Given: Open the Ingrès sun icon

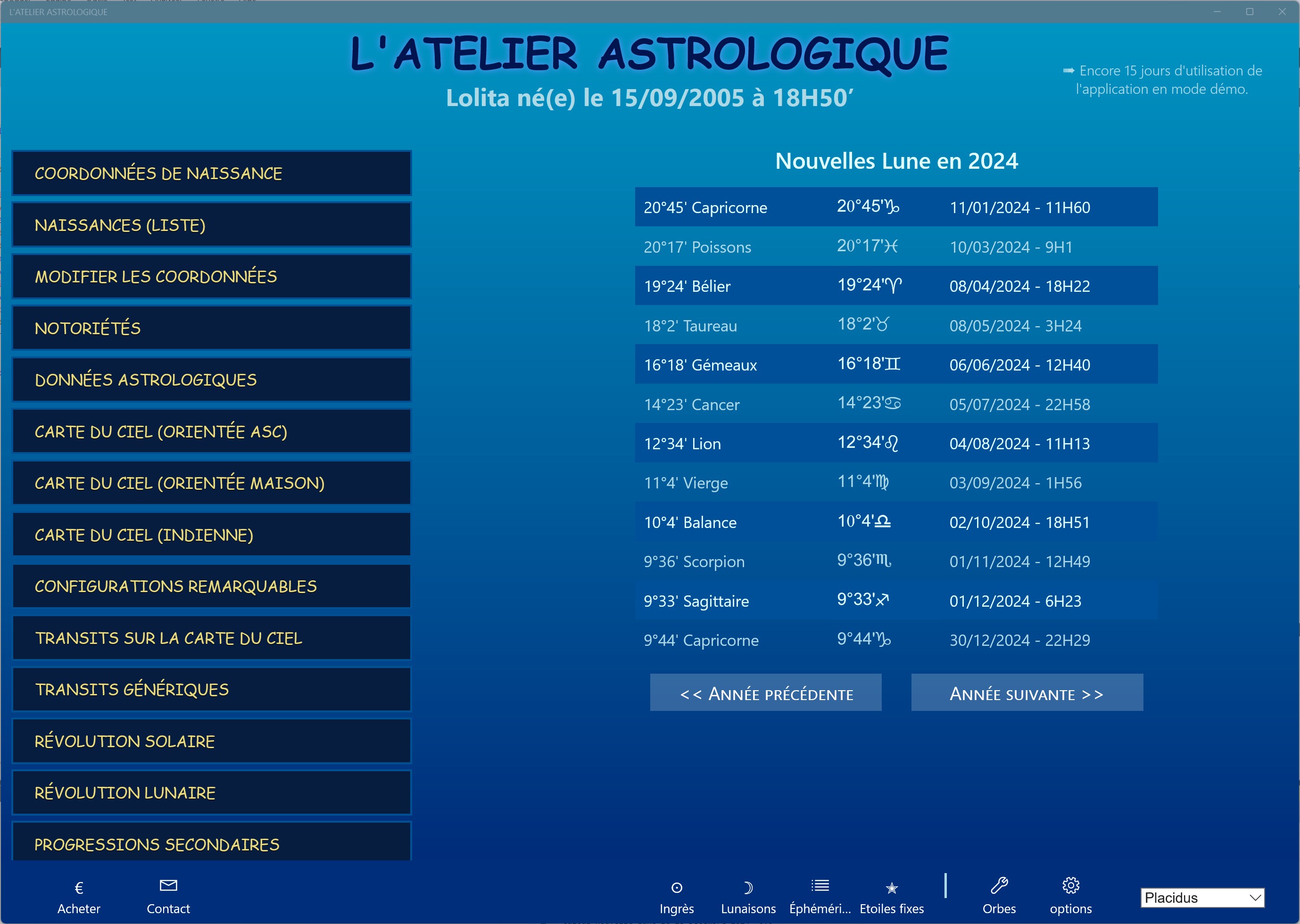Looking at the screenshot, I should point(677,889).
